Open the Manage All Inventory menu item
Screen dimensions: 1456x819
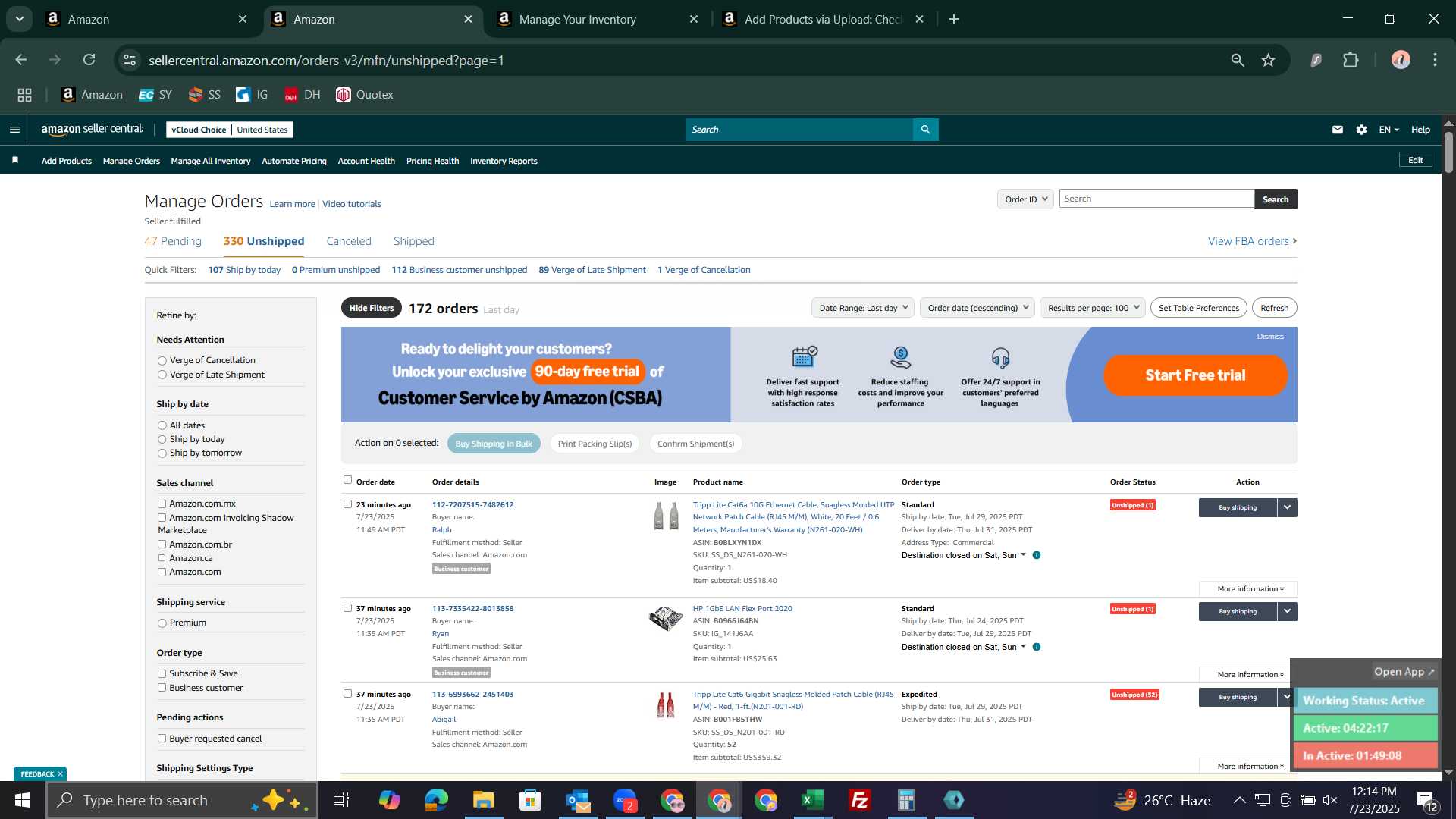211,161
